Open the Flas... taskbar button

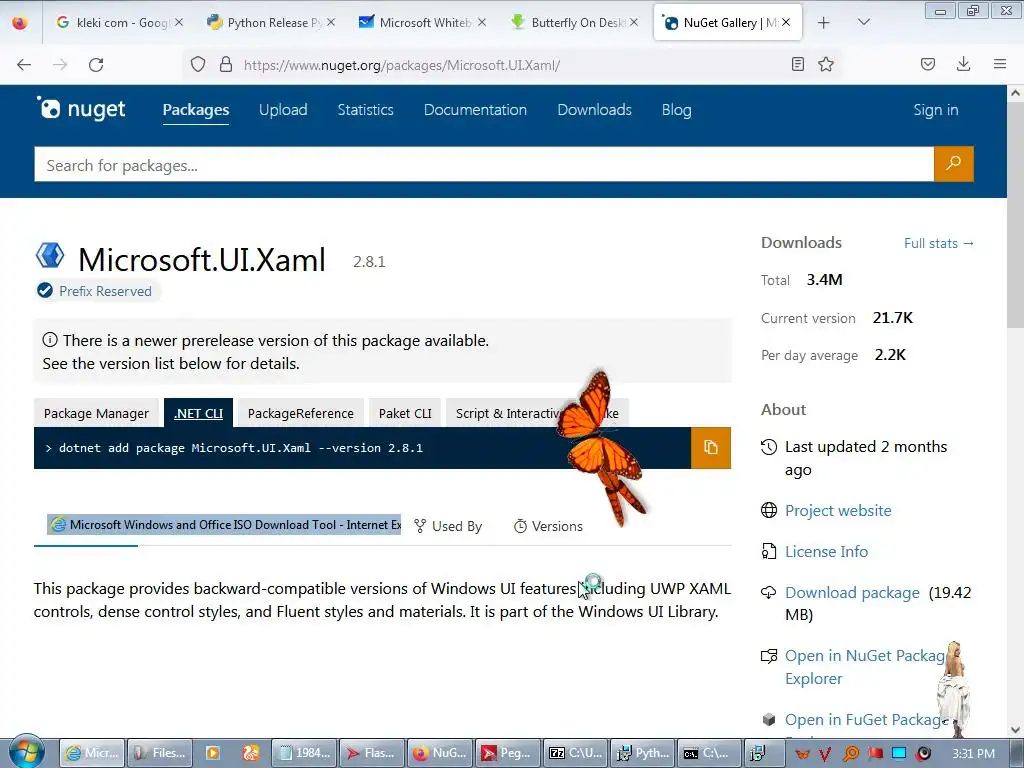pos(372,753)
